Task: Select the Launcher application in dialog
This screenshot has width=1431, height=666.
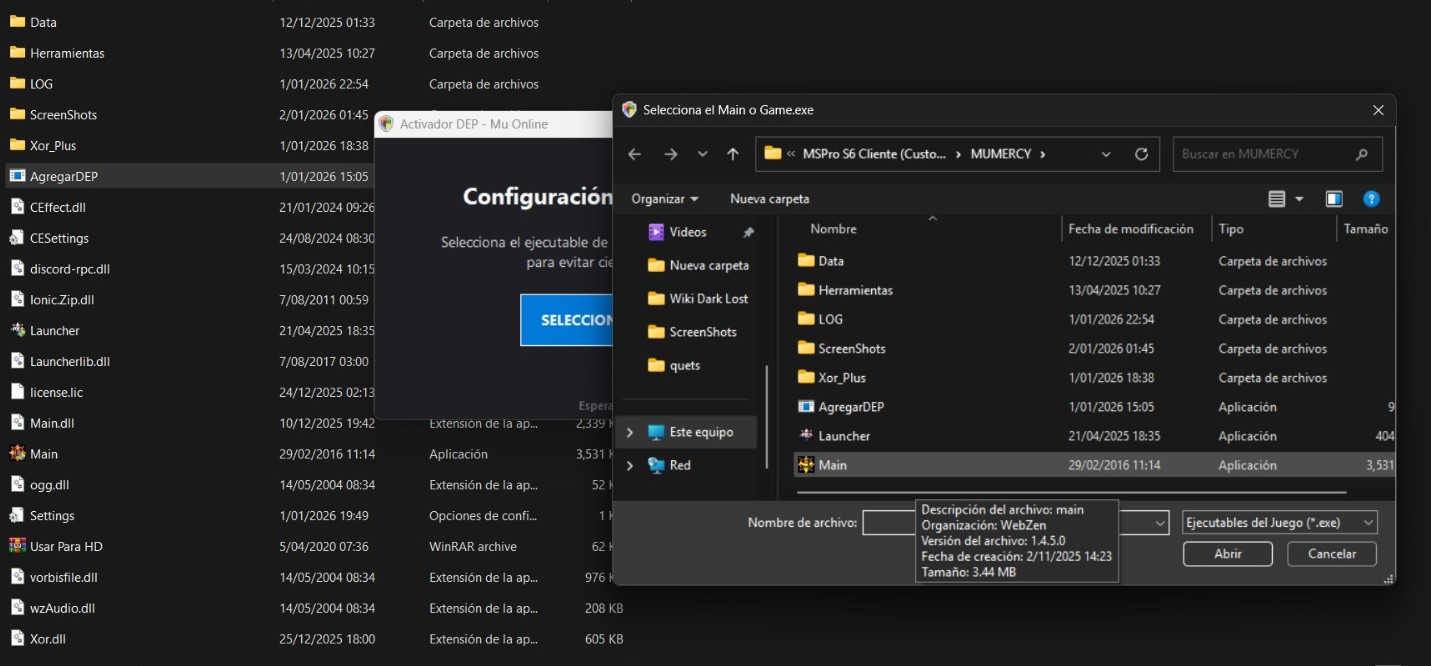Action: tap(844, 436)
